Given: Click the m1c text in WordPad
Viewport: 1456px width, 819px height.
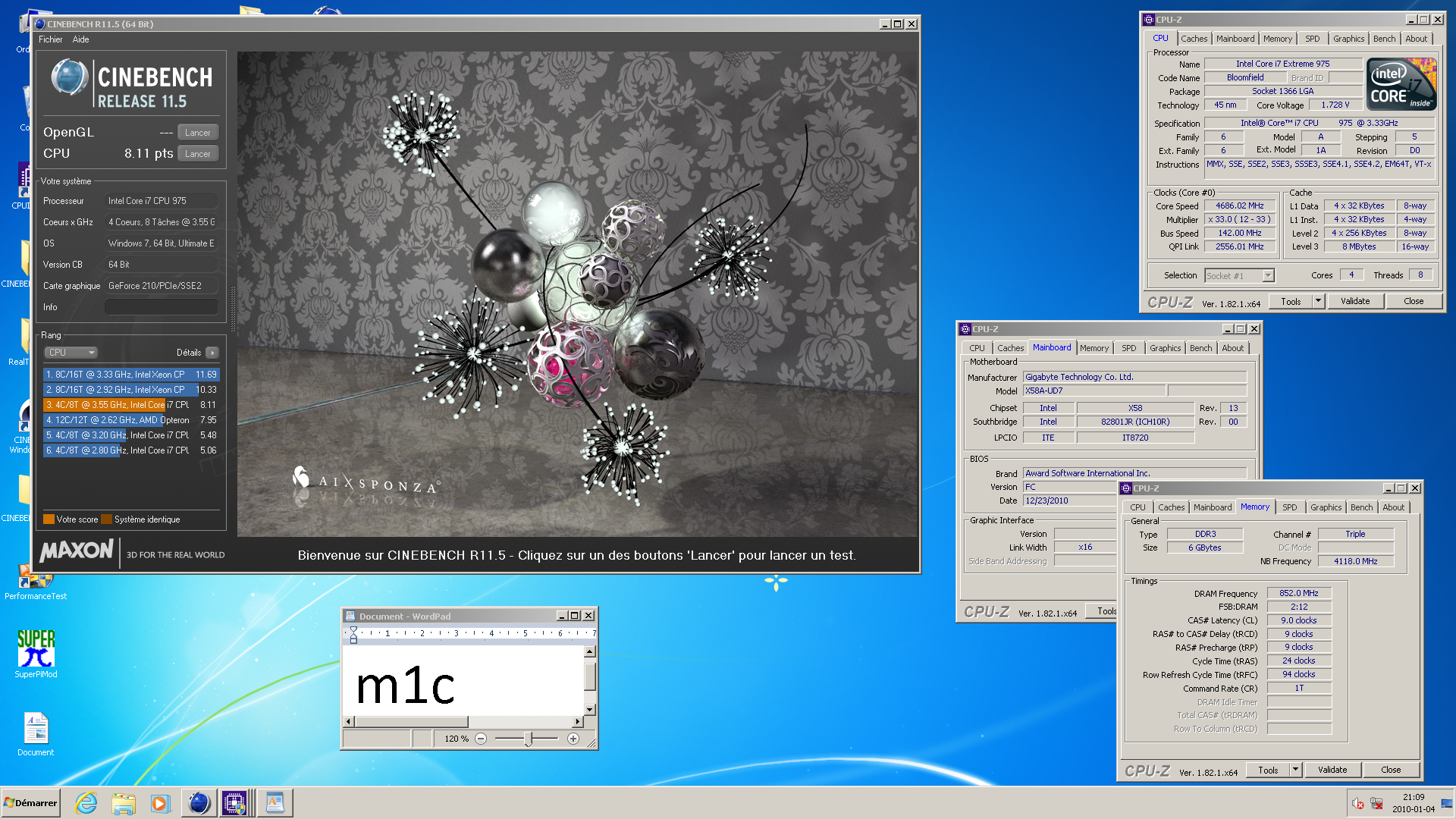Looking at the screenshot, I should tap(406, 686).
